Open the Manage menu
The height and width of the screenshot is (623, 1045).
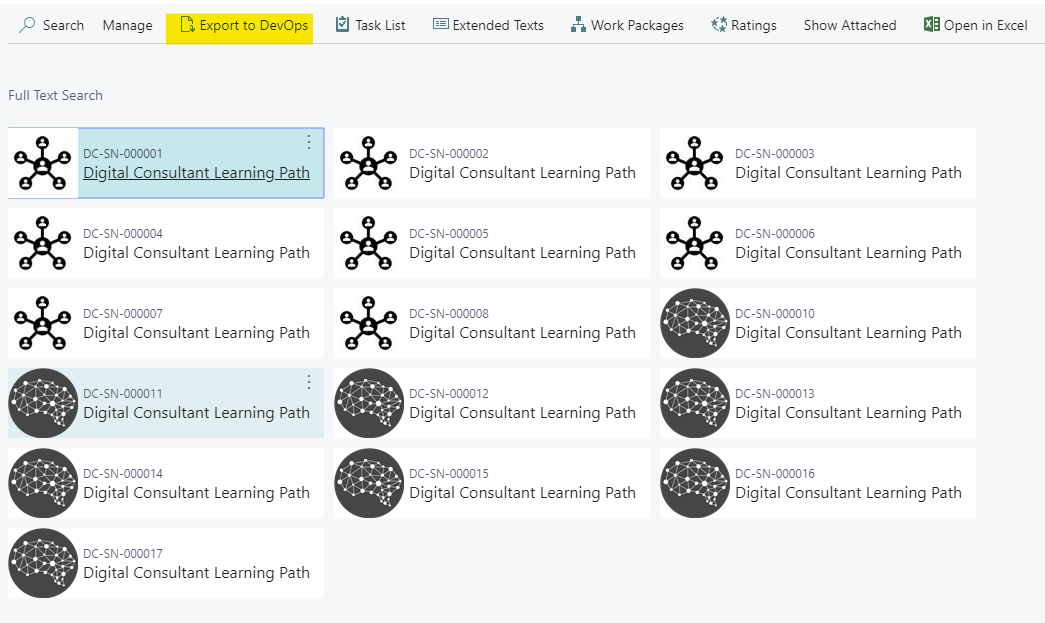pyautogui.click(x=127, y=25)
